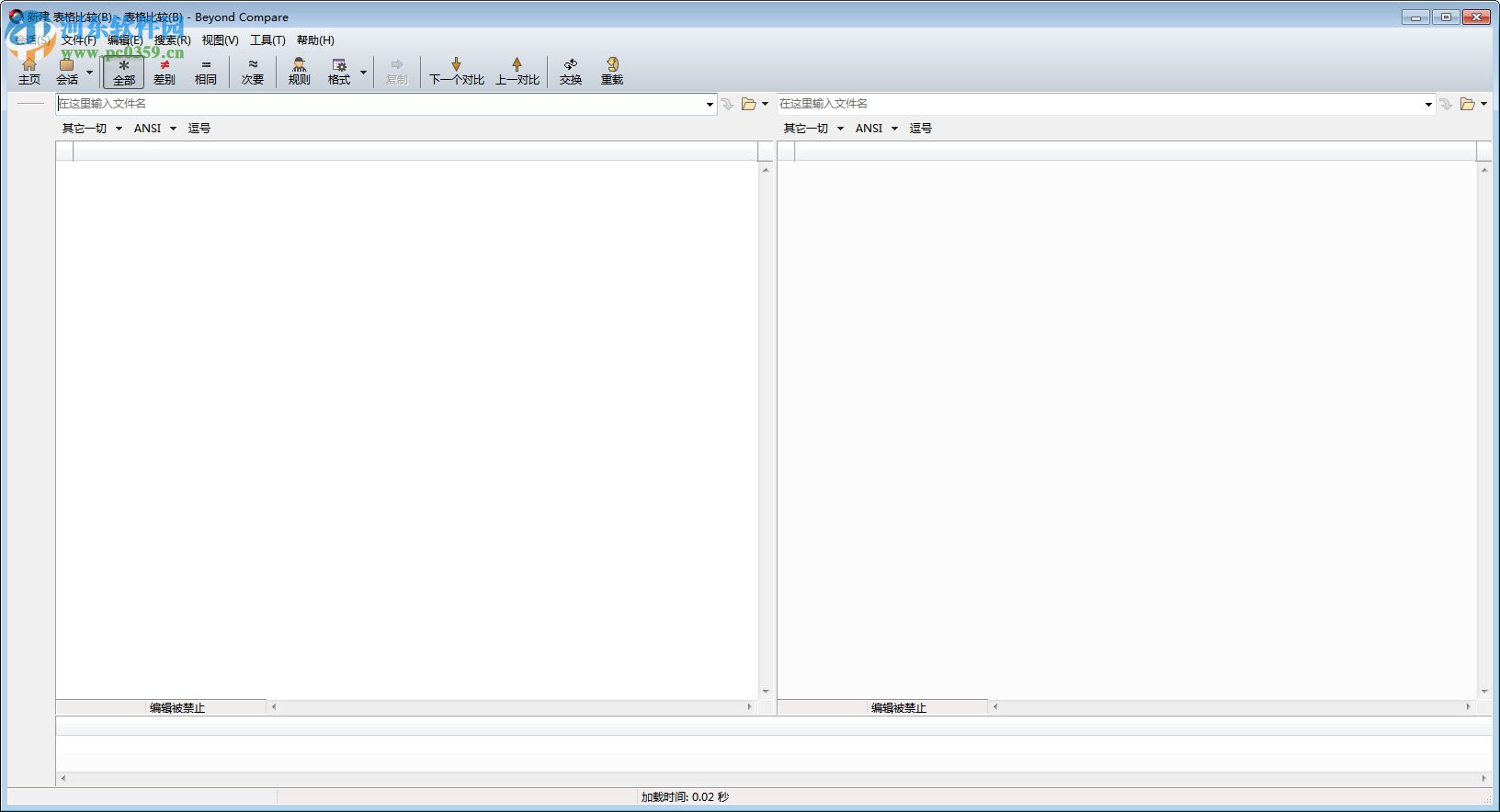Expand right browse folder dropdown arrow
Image resolution: width=1500 pixels, height=812 pixels.
point(1483,105)
